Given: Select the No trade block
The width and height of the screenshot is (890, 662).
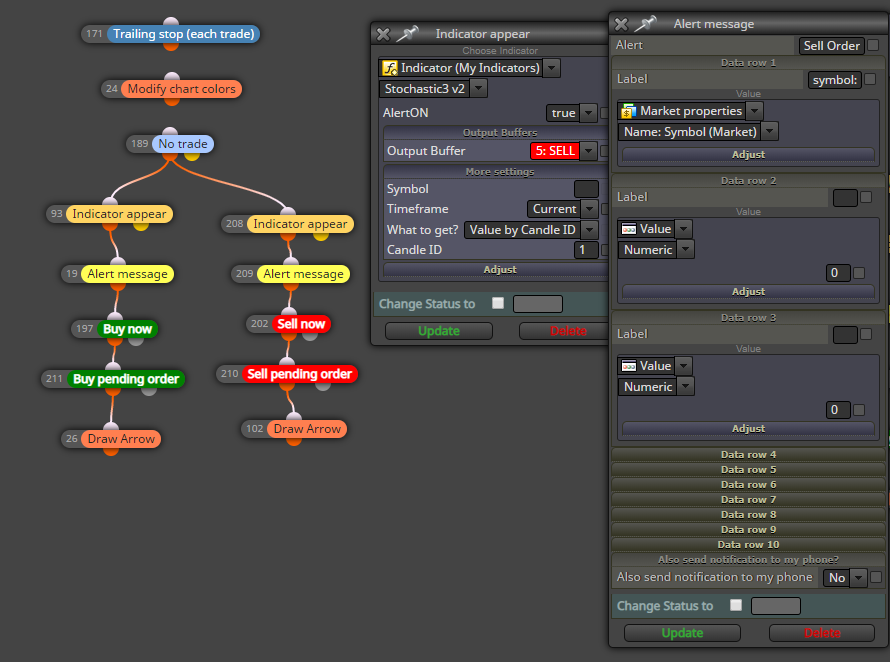Looking at the screenshot, I should (x=183, y=144).
